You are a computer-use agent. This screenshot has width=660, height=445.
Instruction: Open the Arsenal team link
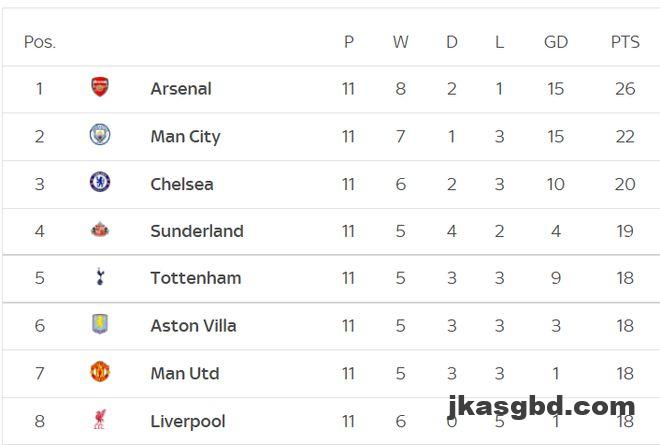[x=181, y=88]
